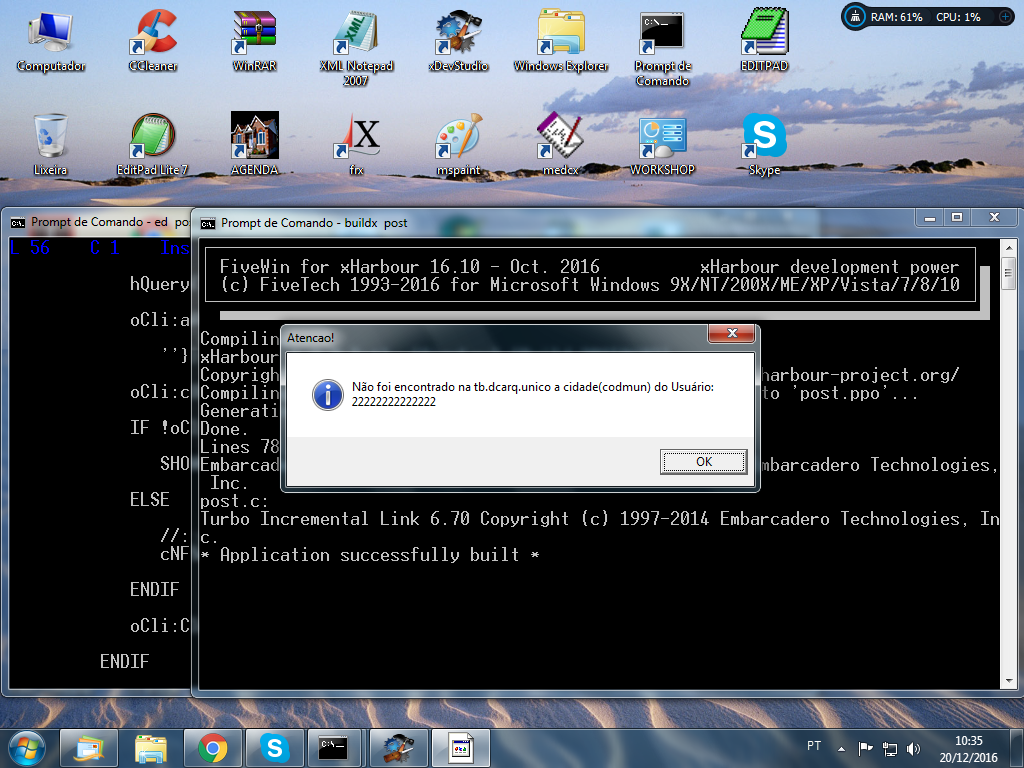Show hidden tray icons arrow
Viewport: 1024px width, 768px height.
(841, 748)
